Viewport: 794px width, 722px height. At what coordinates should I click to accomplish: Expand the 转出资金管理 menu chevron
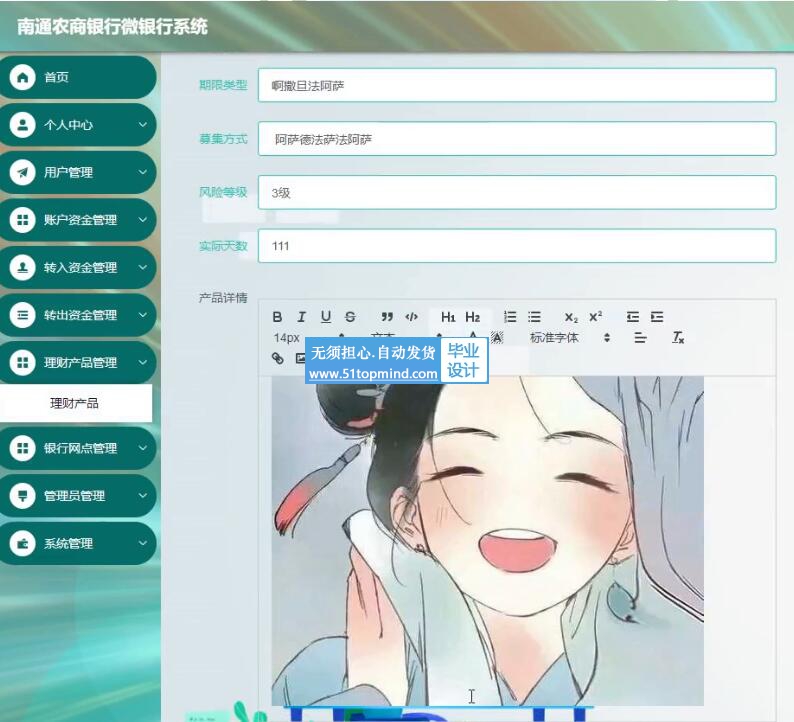pyautogui.click(x=143, y=315)
